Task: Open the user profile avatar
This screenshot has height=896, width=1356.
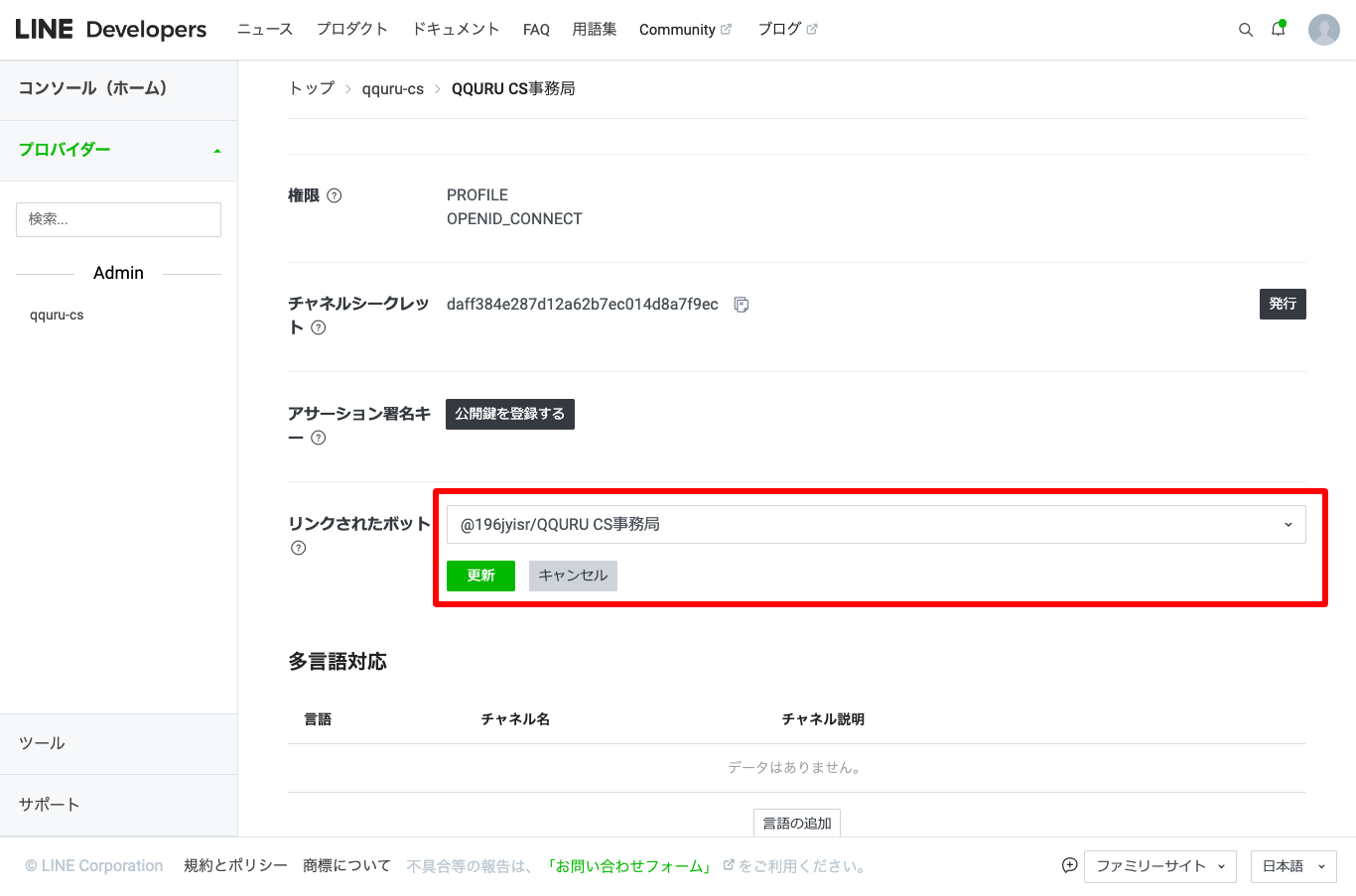Action: tap(1323, 30)
